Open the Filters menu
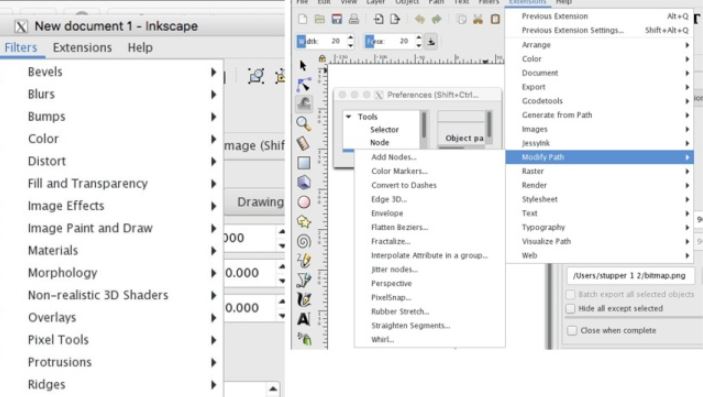 point(21,48)
